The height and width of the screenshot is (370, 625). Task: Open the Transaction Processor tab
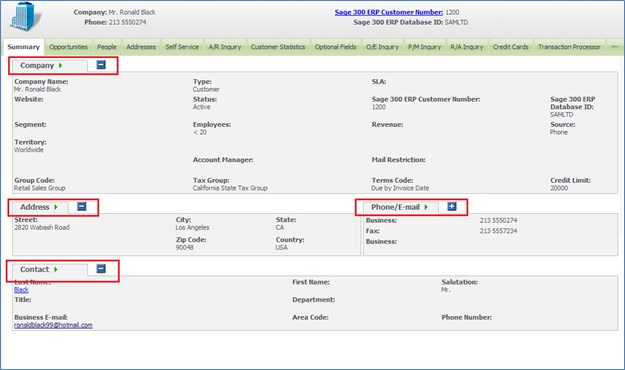569,47
